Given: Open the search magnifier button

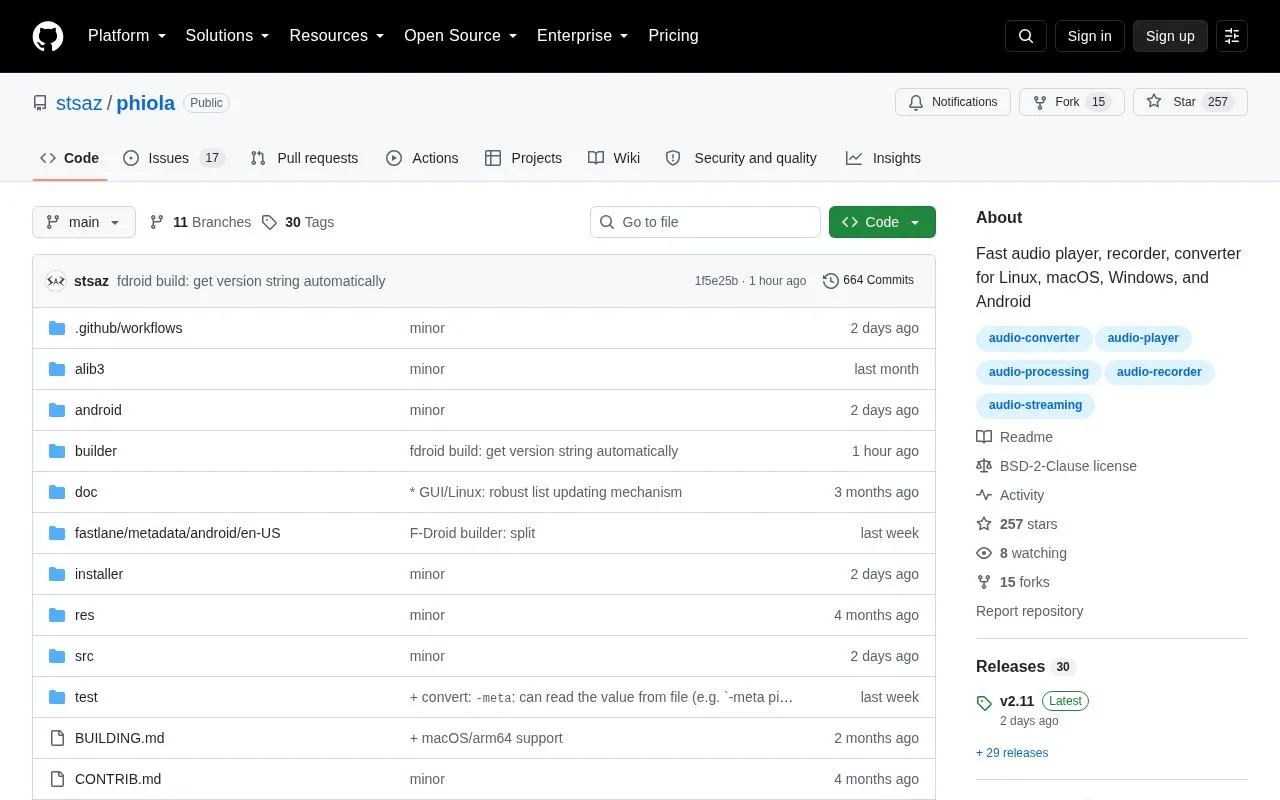Looking at the screenshot, I should (1026, 36).
